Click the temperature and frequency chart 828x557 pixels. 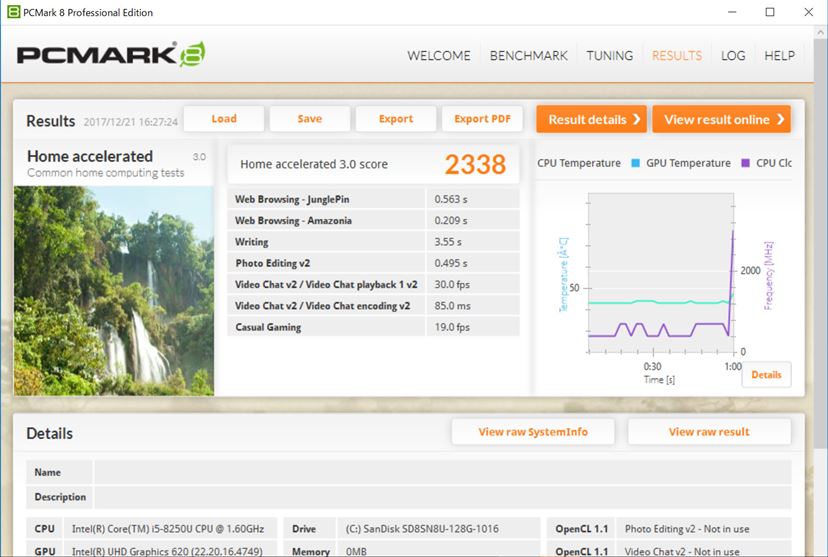pyautogui.click(x=661, y=273)
